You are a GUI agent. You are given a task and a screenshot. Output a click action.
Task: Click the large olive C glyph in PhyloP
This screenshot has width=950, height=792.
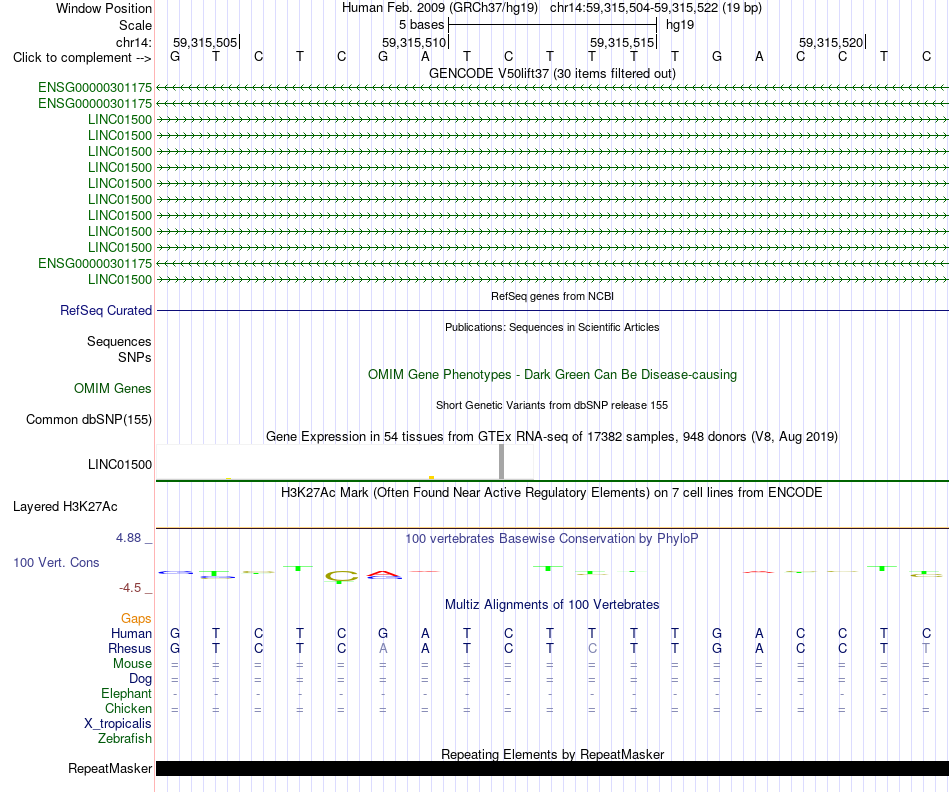point(341,576)
